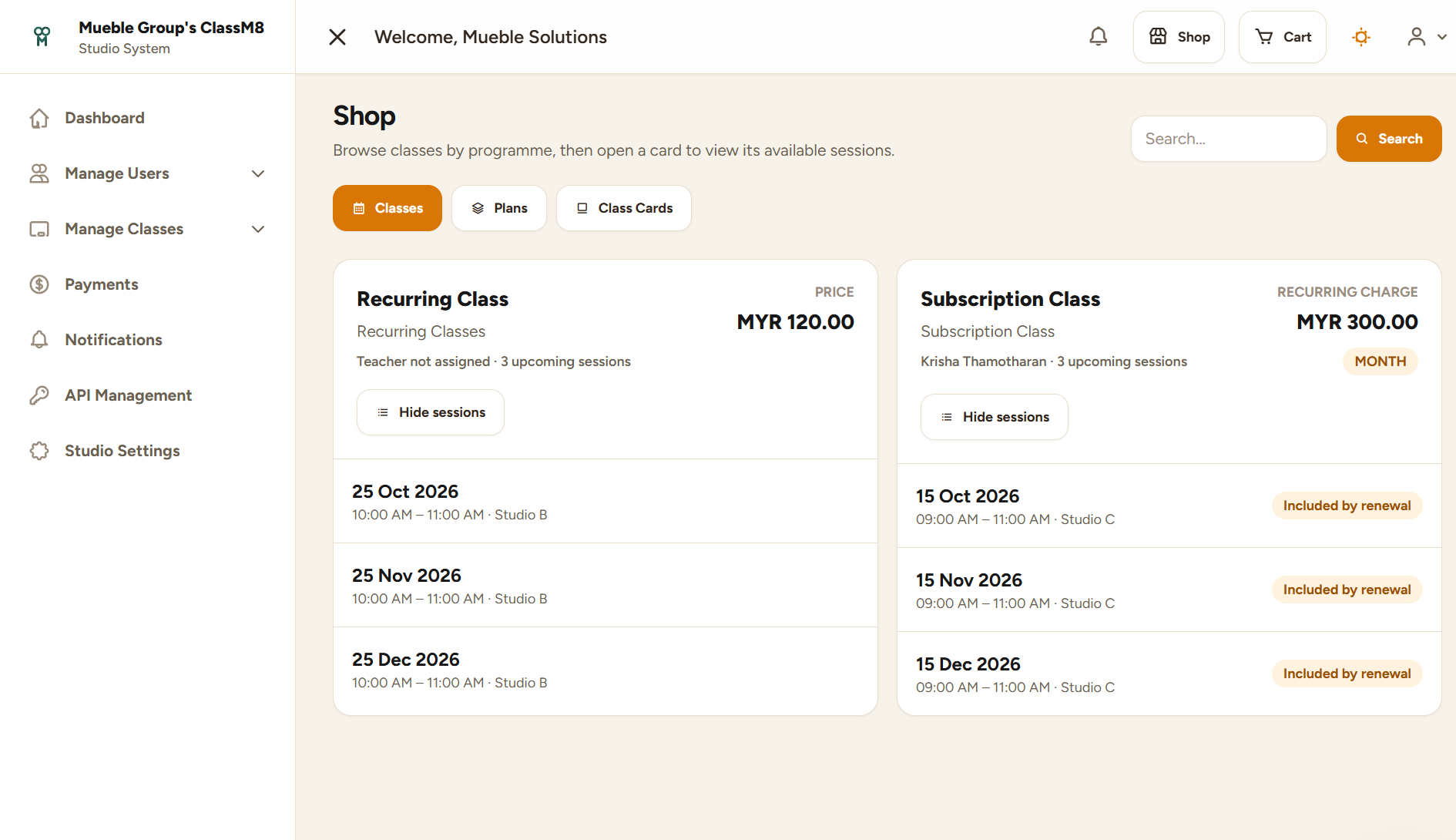Image resolution: width=1456 pixels, height=840 pixels.
Task: Open the Shop from header button
Action: 1179,37
